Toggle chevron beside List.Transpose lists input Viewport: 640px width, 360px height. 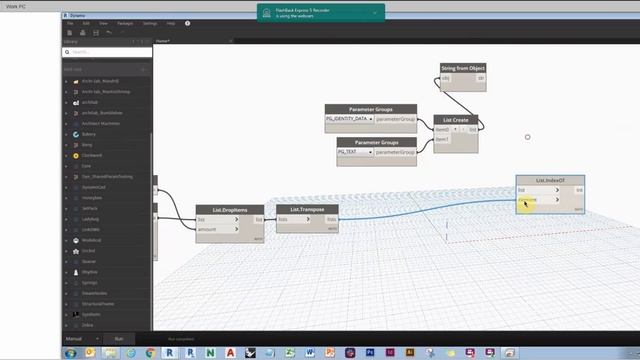308,219
